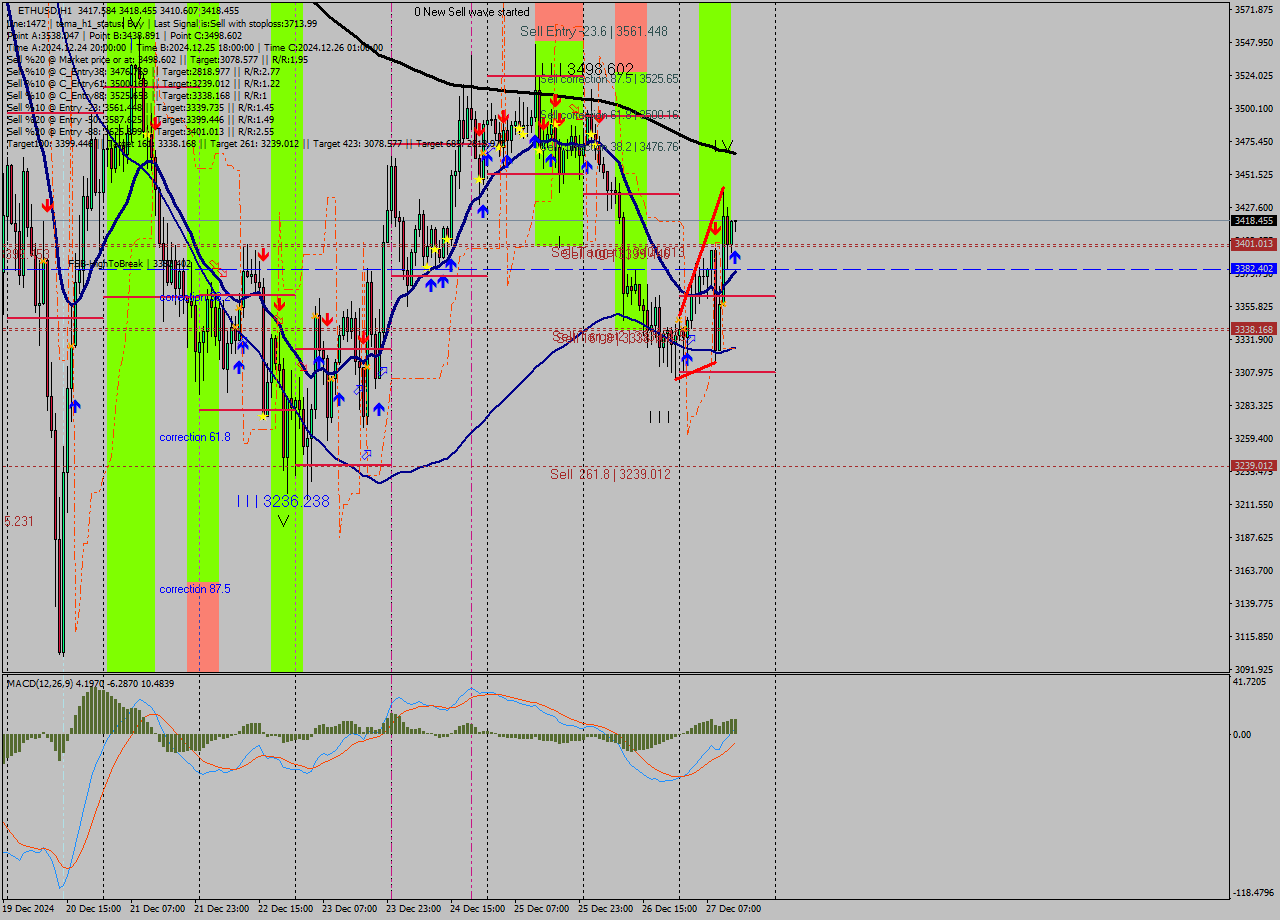Click the red price tag 3401.013
The height and width of the screenshot is (920, 1280).
point(1253,243)
